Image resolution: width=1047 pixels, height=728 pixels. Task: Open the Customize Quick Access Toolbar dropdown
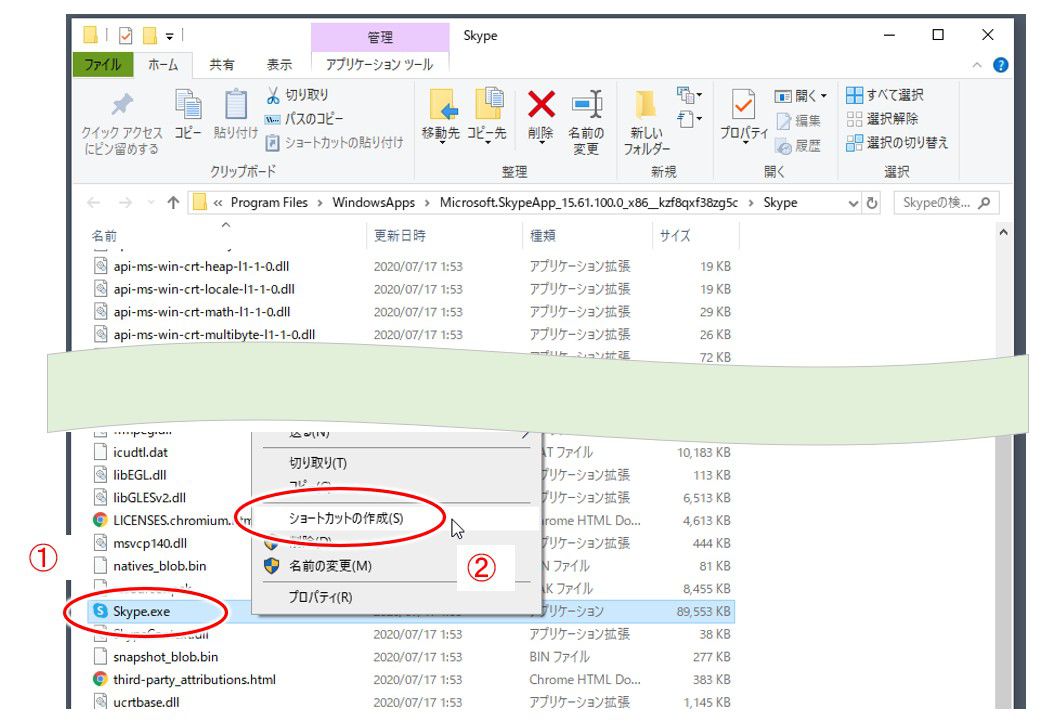pos(170,35)
